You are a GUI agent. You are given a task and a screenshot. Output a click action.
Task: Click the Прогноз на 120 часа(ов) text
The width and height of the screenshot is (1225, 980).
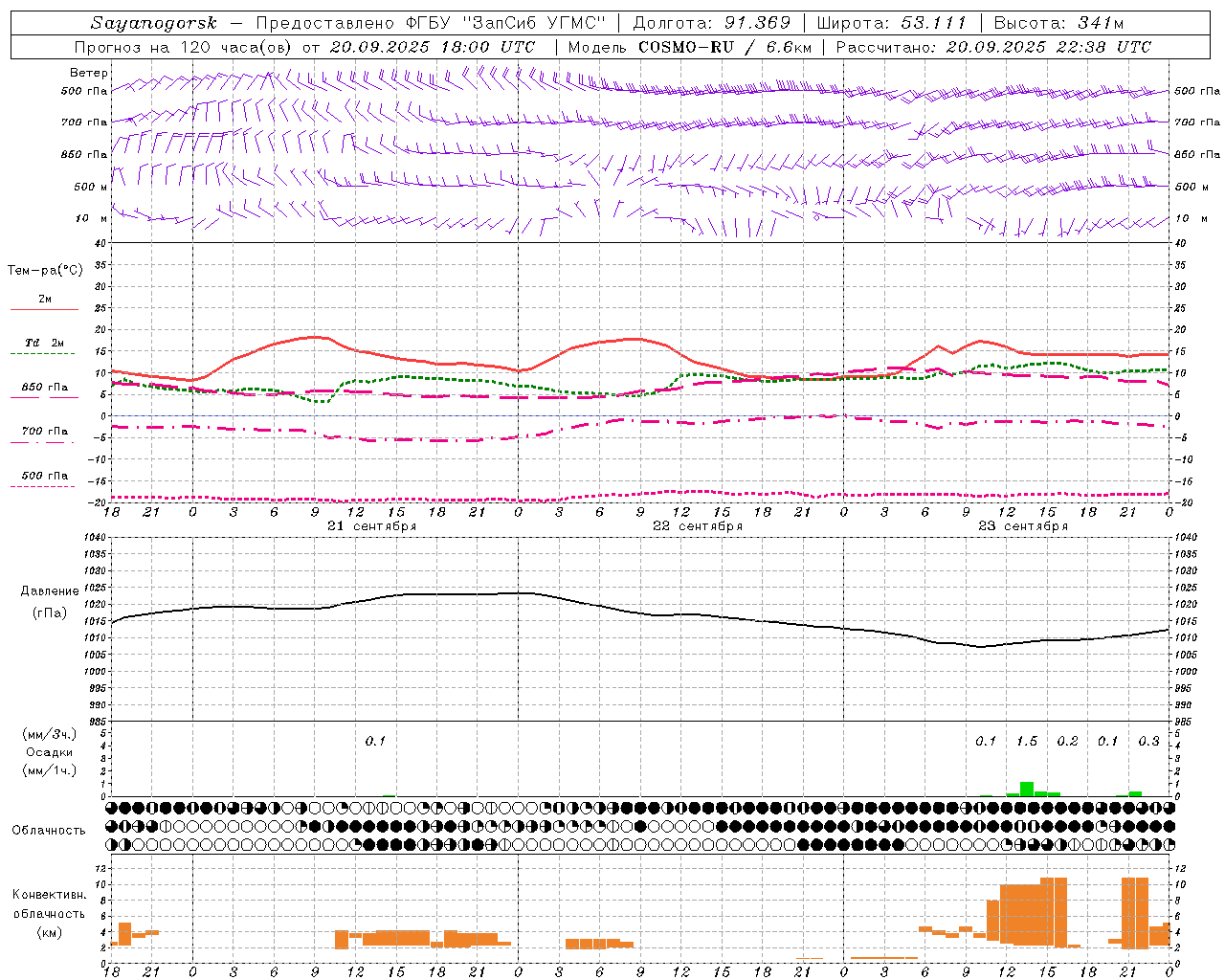tap(185, 47)
